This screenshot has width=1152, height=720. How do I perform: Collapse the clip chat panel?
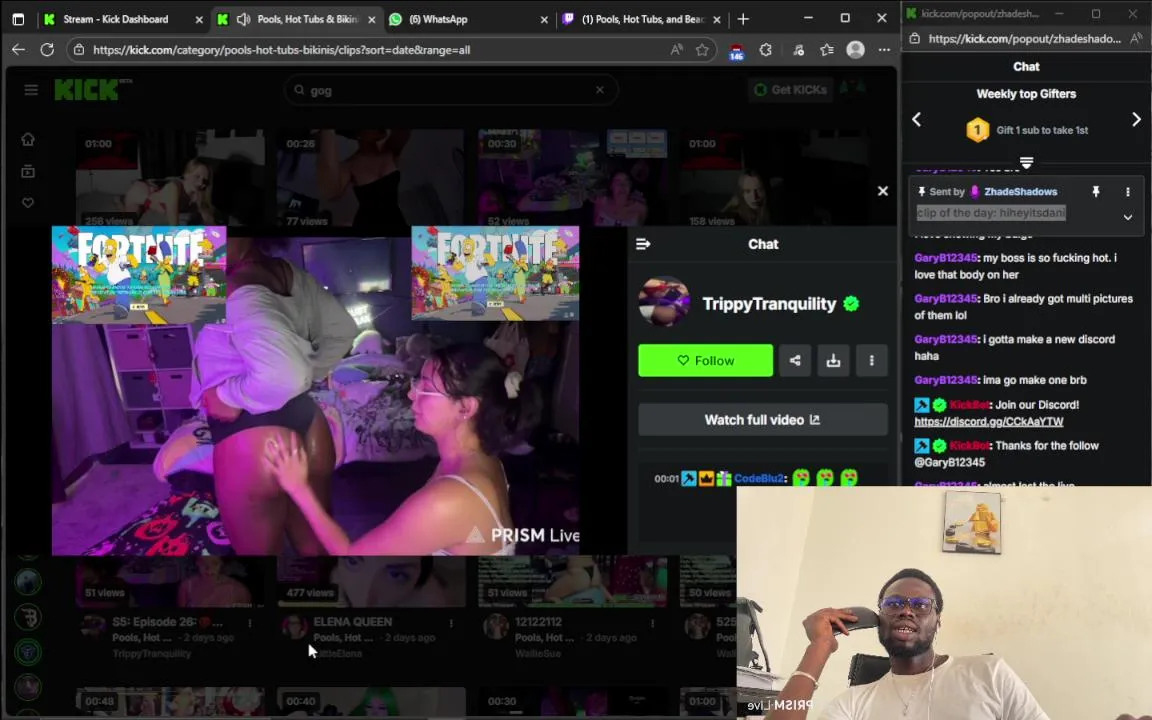643,244
